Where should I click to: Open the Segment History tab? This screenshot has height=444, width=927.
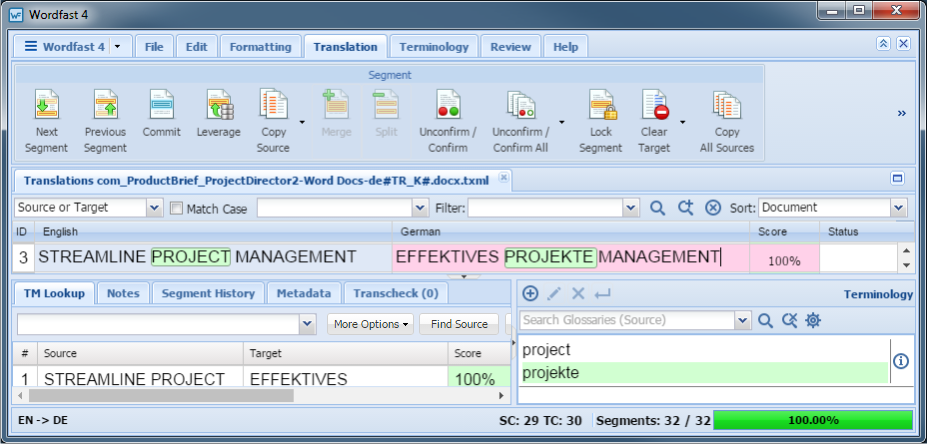point(208,293)
